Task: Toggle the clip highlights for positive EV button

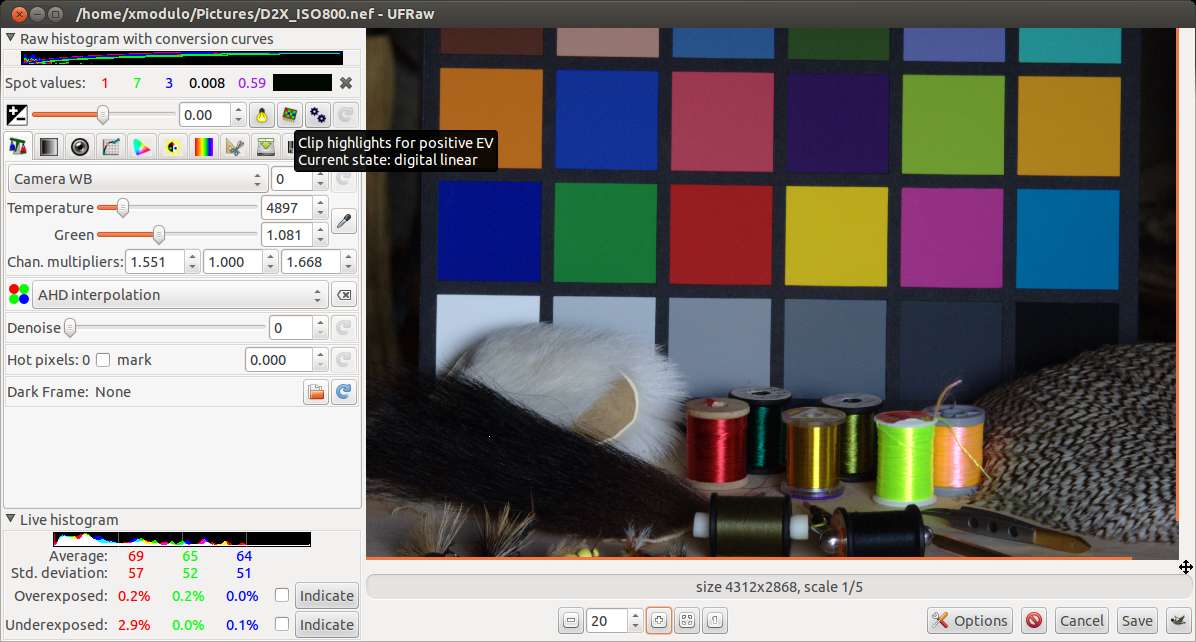Action: tap(289, 115)
